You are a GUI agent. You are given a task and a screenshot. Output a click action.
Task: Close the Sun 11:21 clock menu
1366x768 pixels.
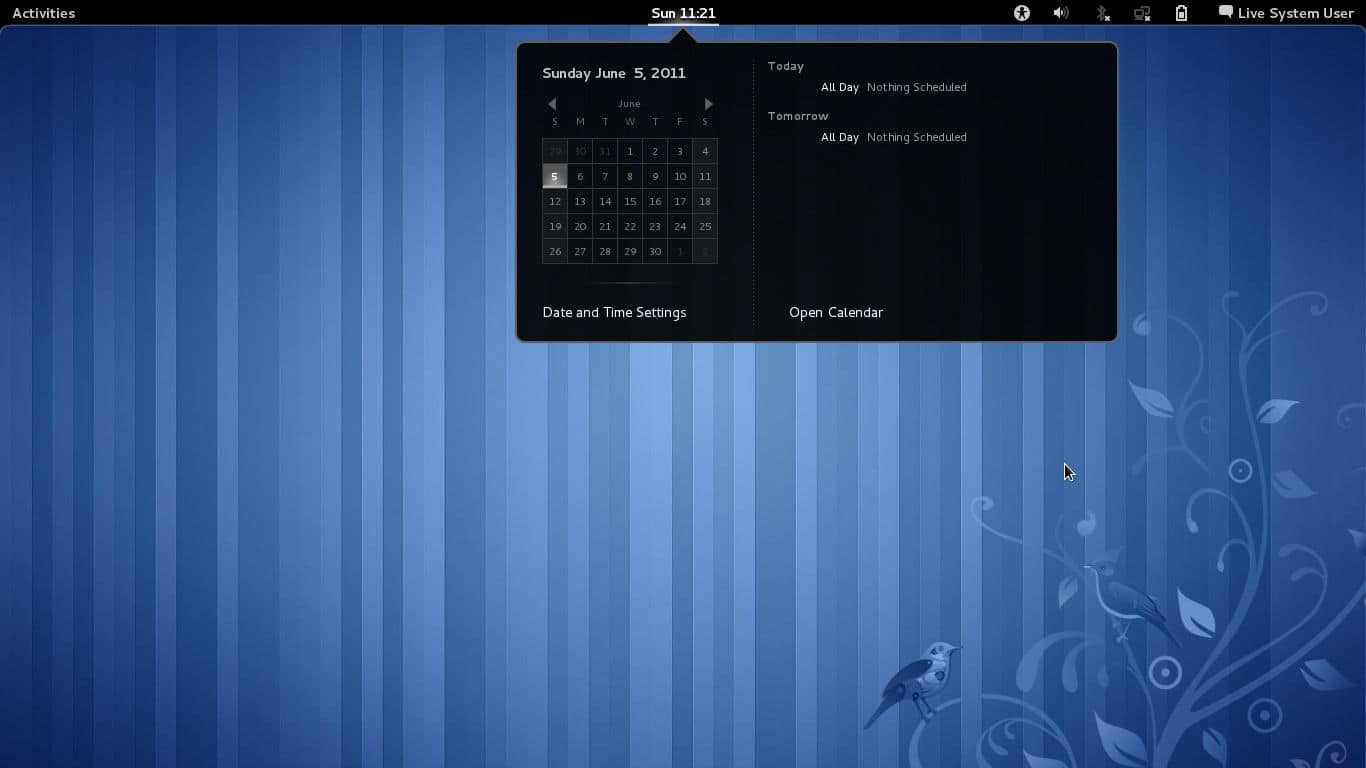click(x=683, y=13)
